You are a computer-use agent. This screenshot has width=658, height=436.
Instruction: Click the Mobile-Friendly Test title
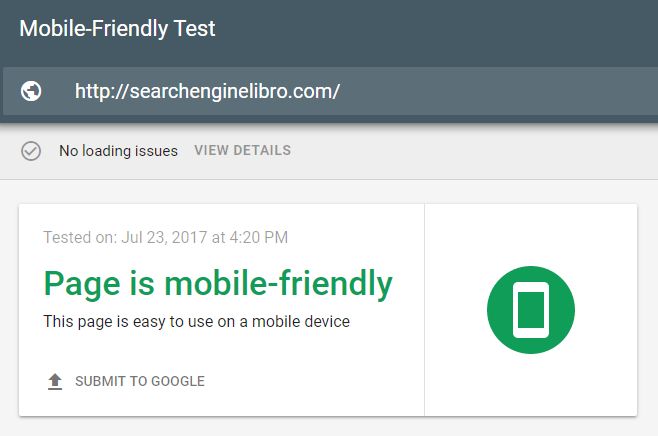tap(118, 29)
